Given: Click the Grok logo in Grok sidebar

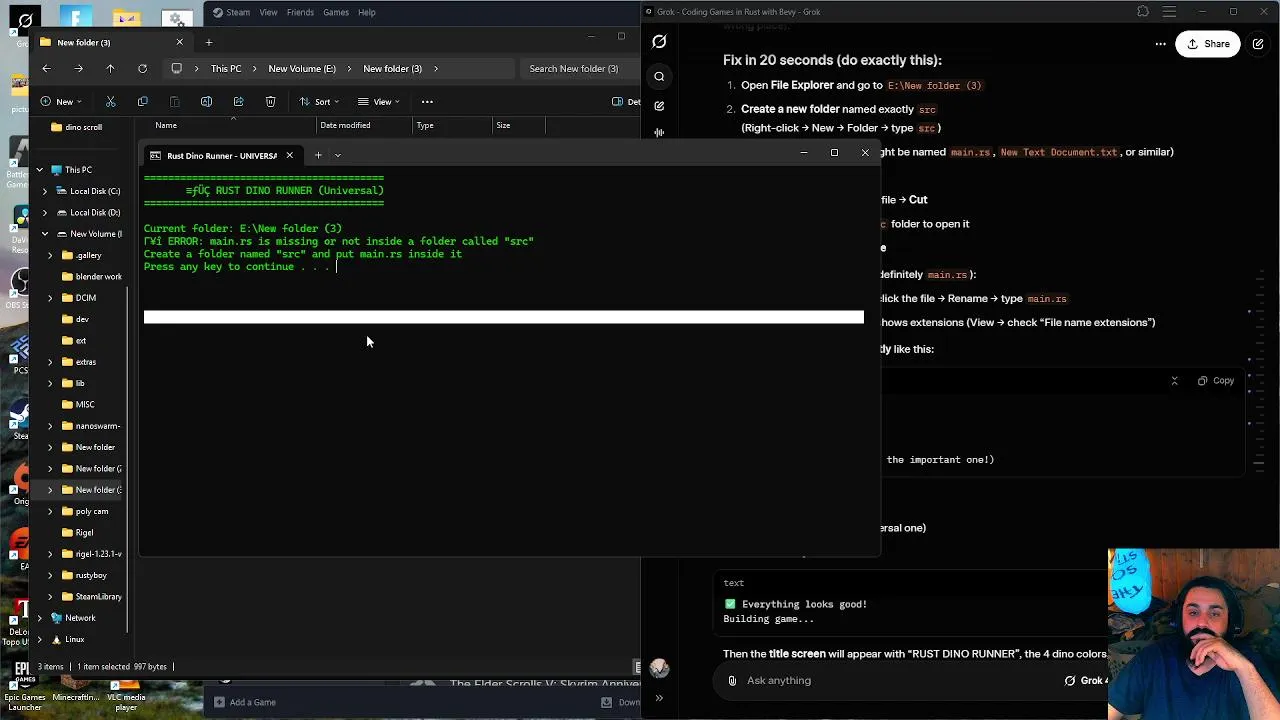Looking at the screenshot, I should click(659, 42).
